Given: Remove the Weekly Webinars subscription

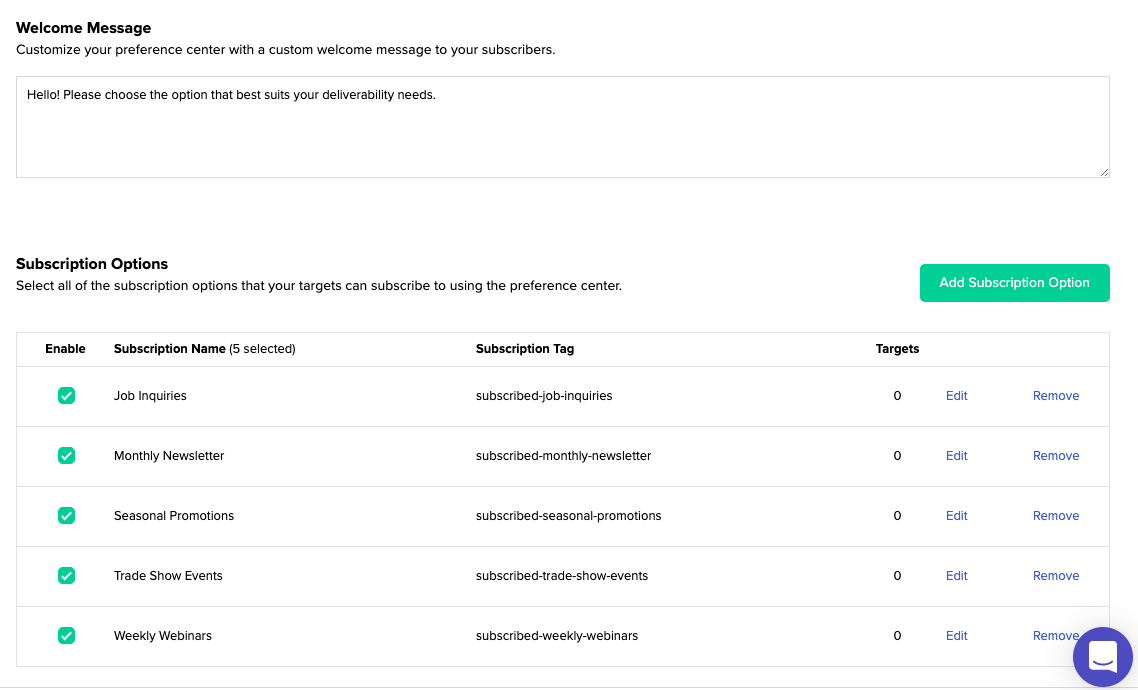Looking at the screenshot, I should click(1054, 636).
